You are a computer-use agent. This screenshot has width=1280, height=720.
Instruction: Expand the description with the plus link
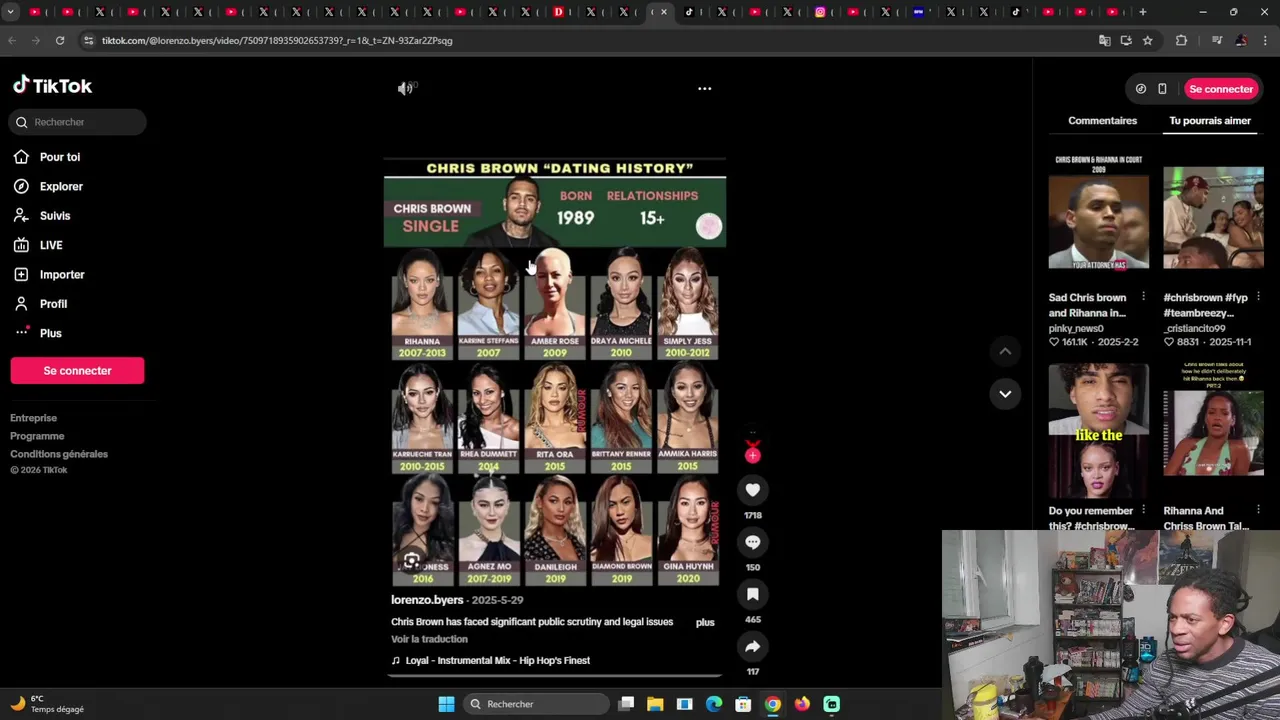point(705,622)
